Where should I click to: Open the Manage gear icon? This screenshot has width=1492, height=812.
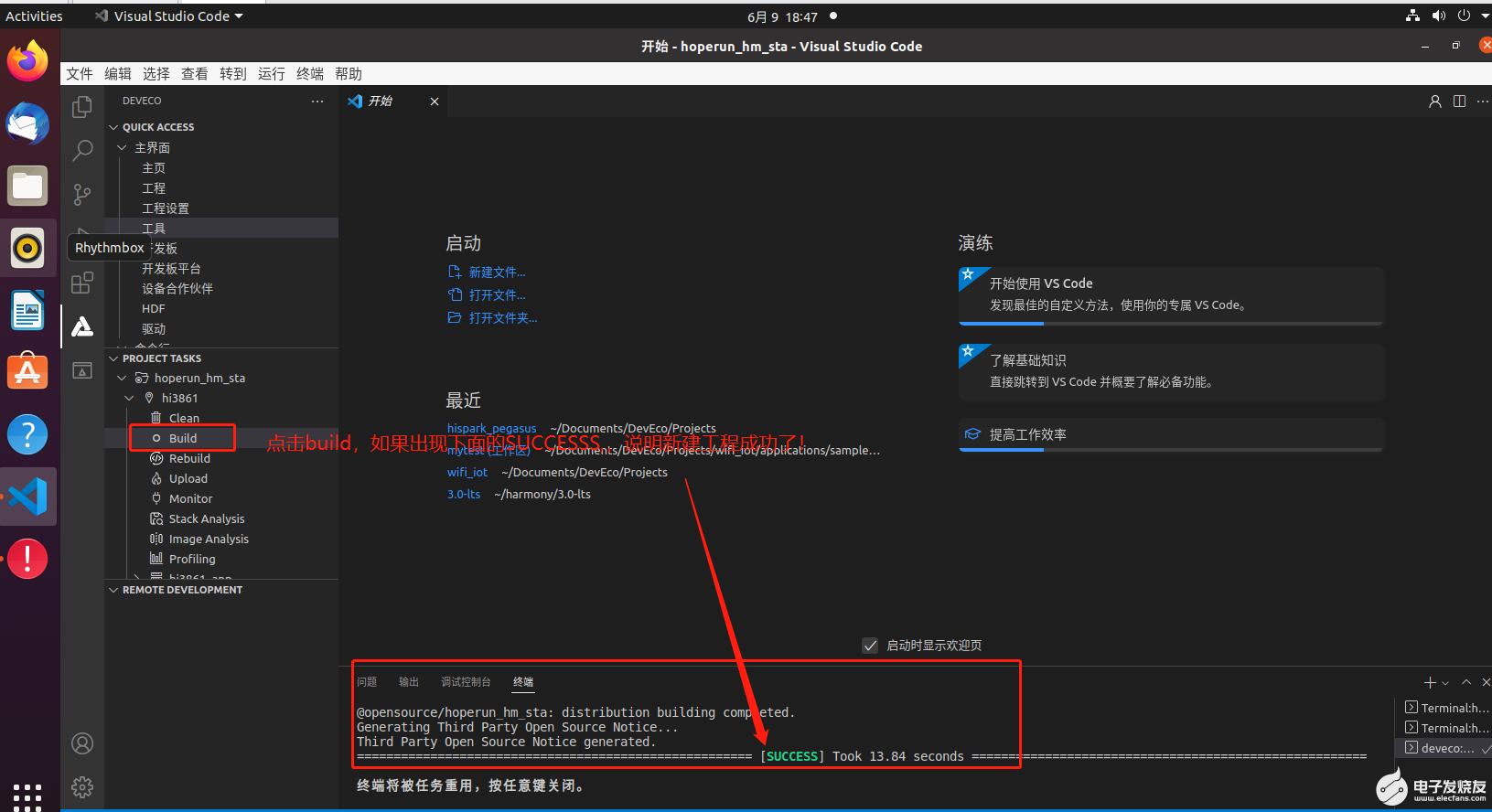pyautogui.click(x=82, y=787)
